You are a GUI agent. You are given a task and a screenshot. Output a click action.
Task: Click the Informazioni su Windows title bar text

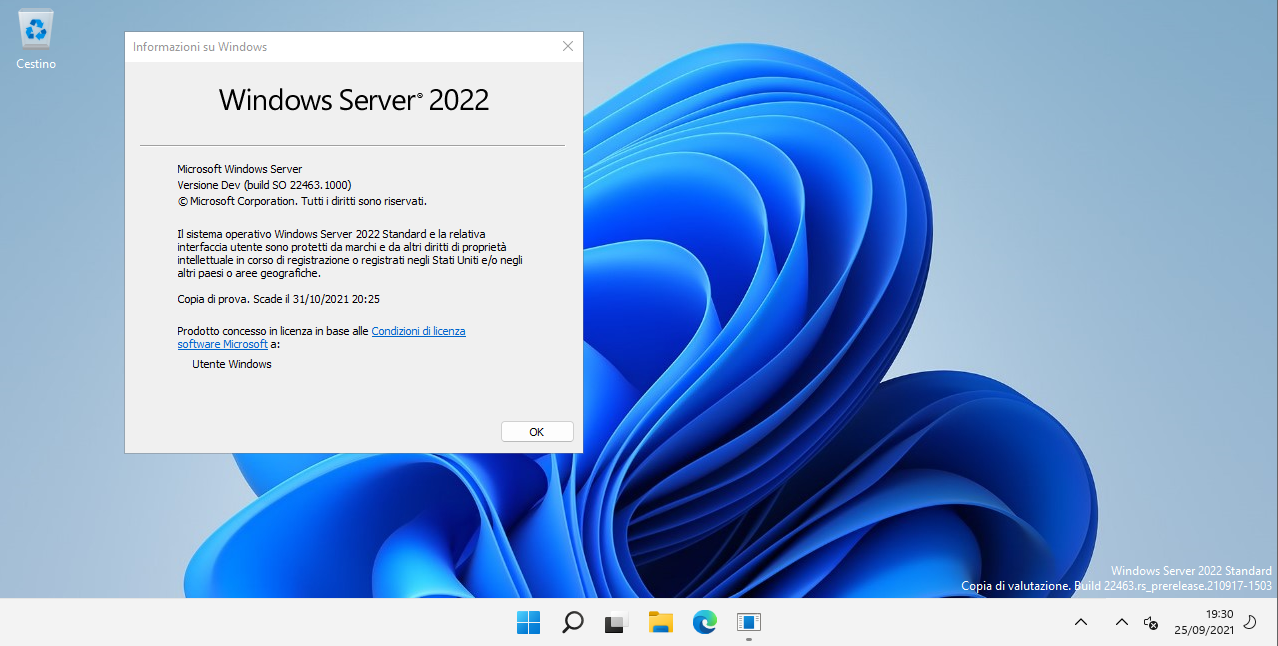200,47
